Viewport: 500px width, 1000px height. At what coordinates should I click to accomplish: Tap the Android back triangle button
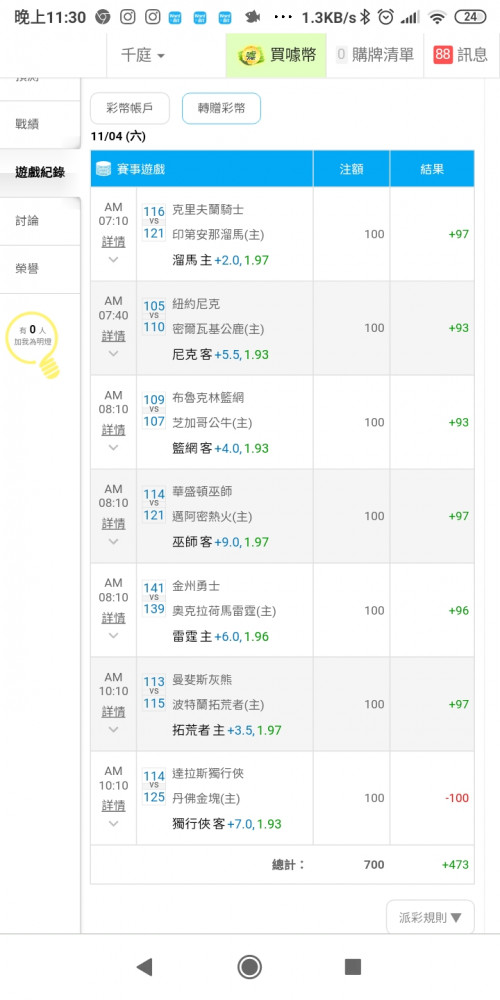pyautogui.click(x=145, y=967)
